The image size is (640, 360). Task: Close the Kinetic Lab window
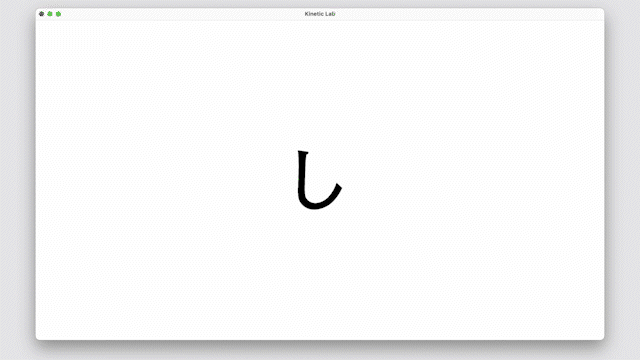tap(41, 14)
